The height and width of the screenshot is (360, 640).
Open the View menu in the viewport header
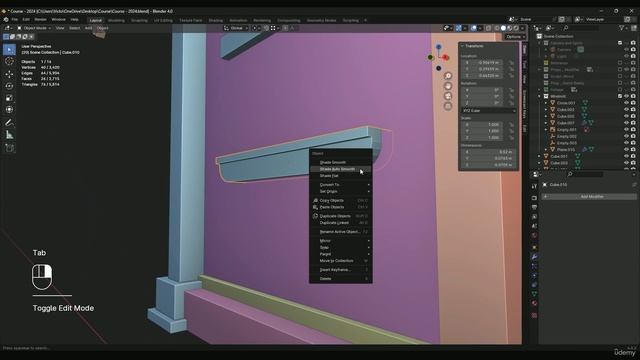point(60,28)
